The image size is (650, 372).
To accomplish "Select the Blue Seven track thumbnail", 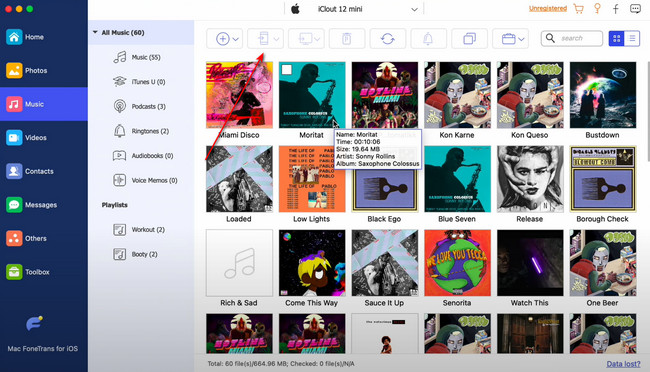I will click(457, 179).
